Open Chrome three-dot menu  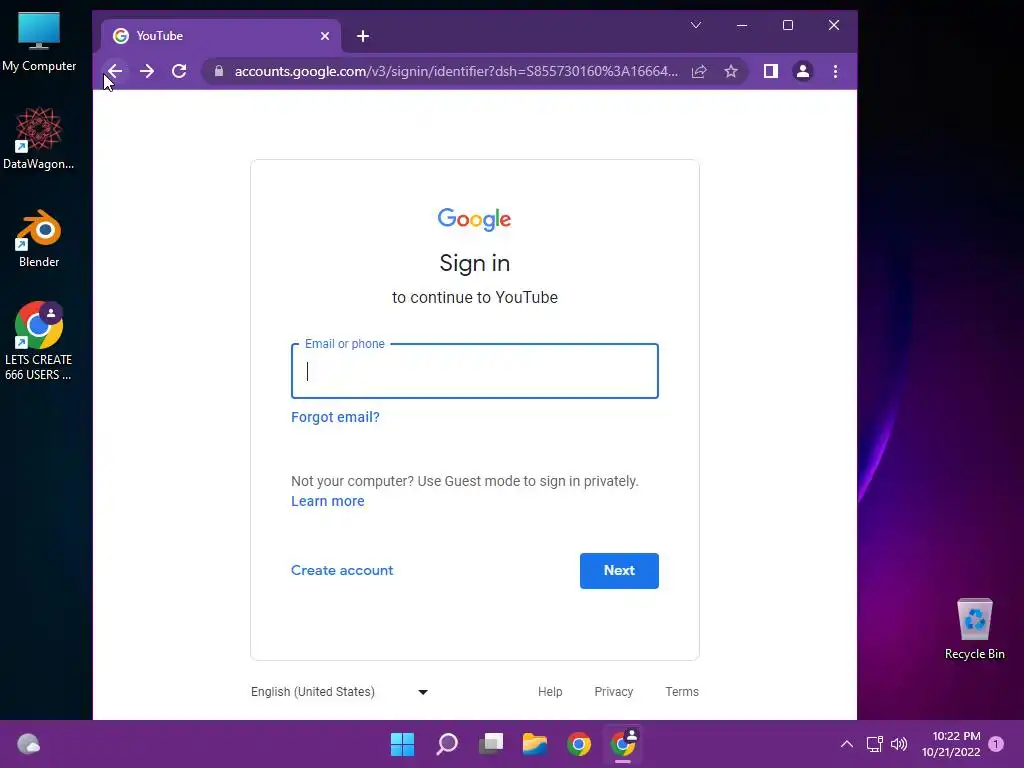835,71
